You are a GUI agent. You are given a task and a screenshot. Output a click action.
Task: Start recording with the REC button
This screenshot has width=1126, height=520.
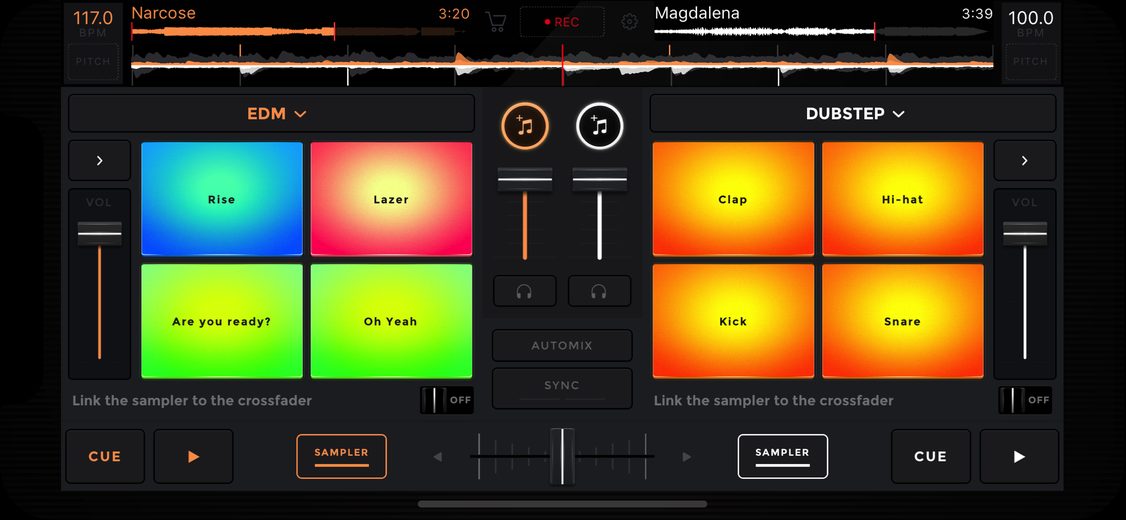tap(562, 22)
